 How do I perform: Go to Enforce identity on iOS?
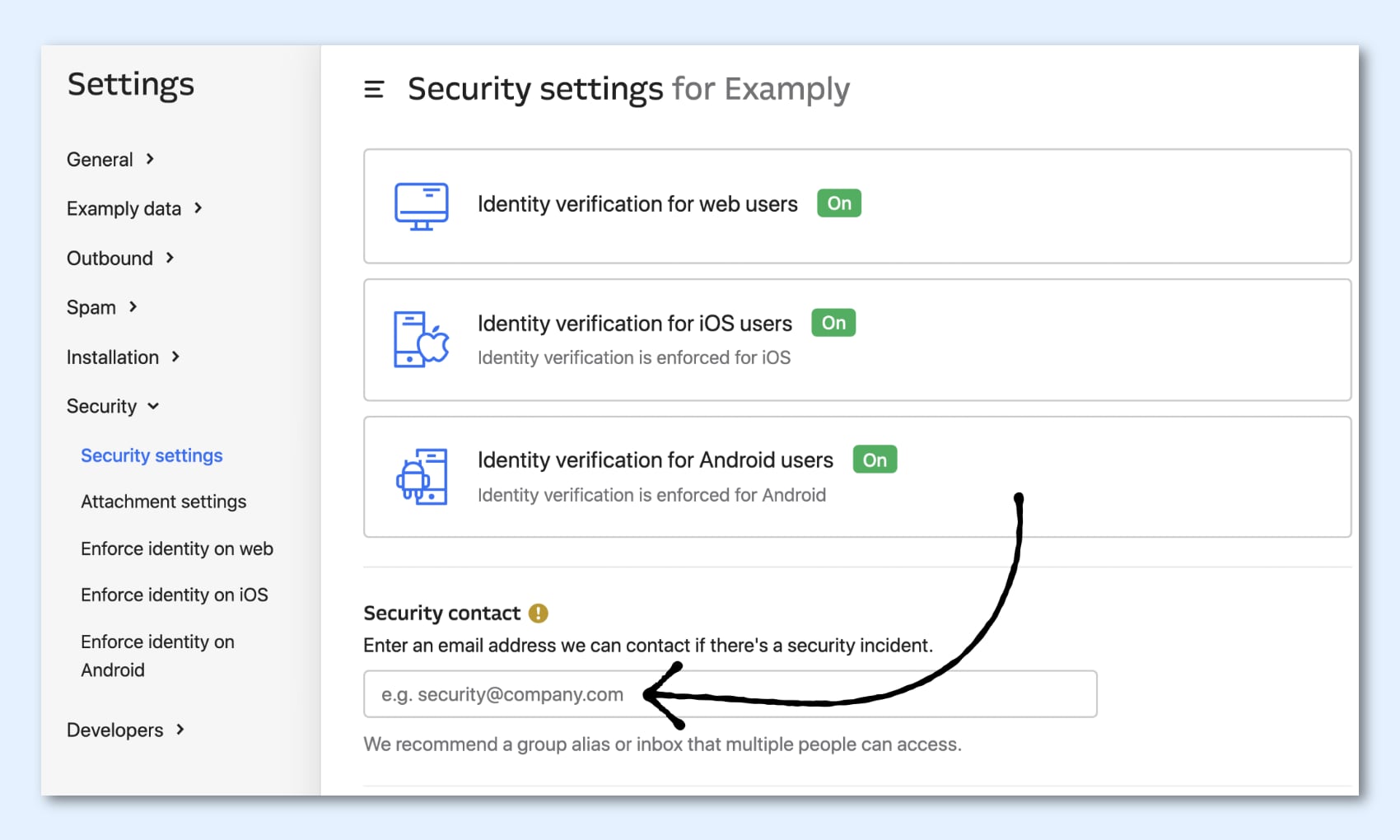tap(174, 595)
